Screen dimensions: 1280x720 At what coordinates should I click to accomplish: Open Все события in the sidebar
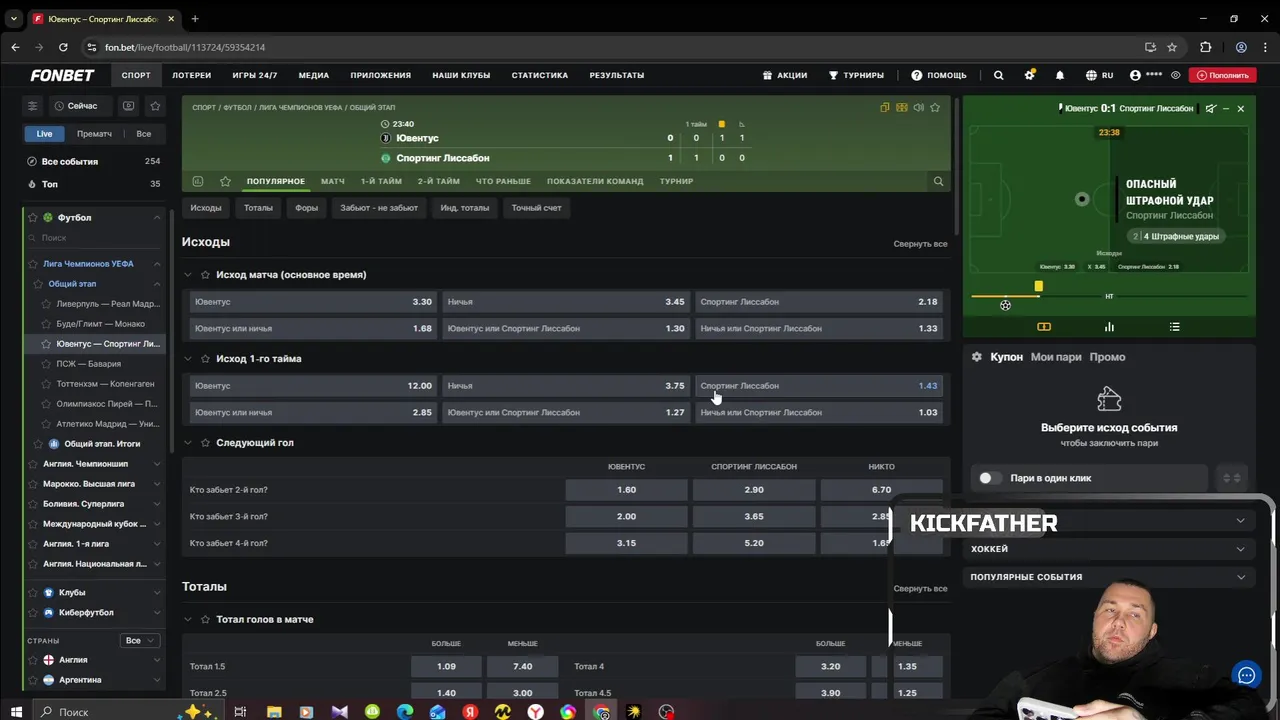[93, 161]
